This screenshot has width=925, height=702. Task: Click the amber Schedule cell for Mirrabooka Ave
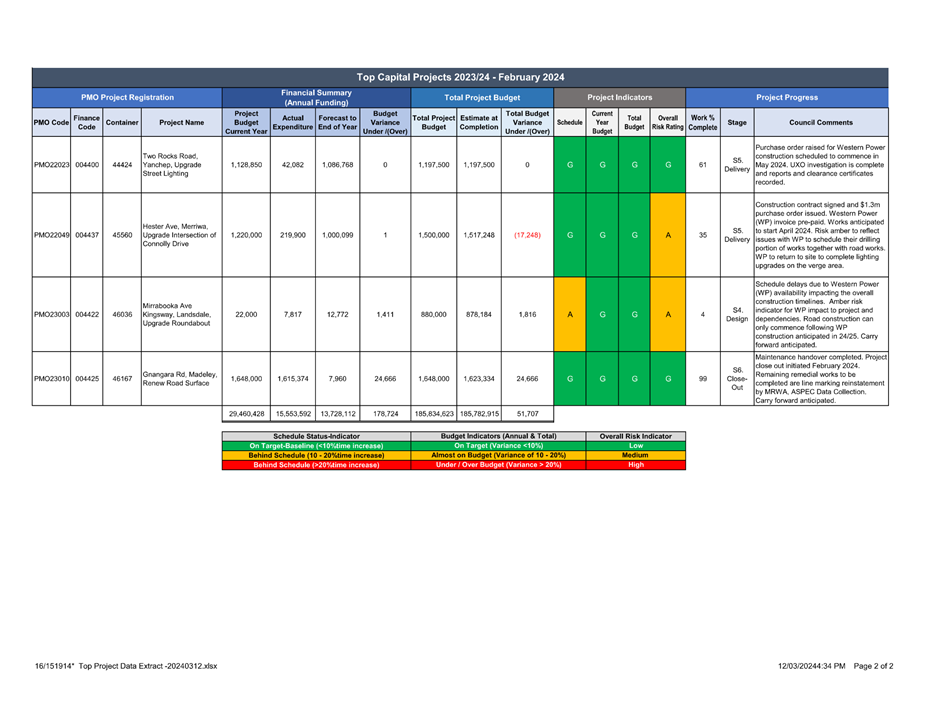[570, 315]
